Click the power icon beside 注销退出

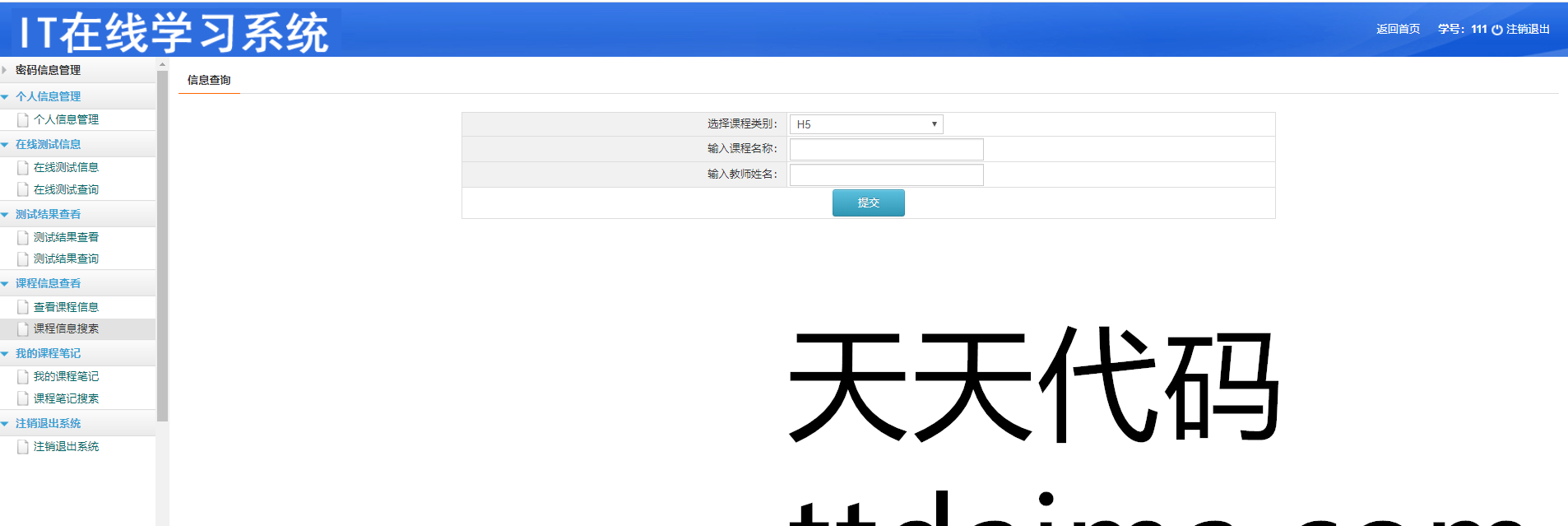click(x=1496, y=30)
